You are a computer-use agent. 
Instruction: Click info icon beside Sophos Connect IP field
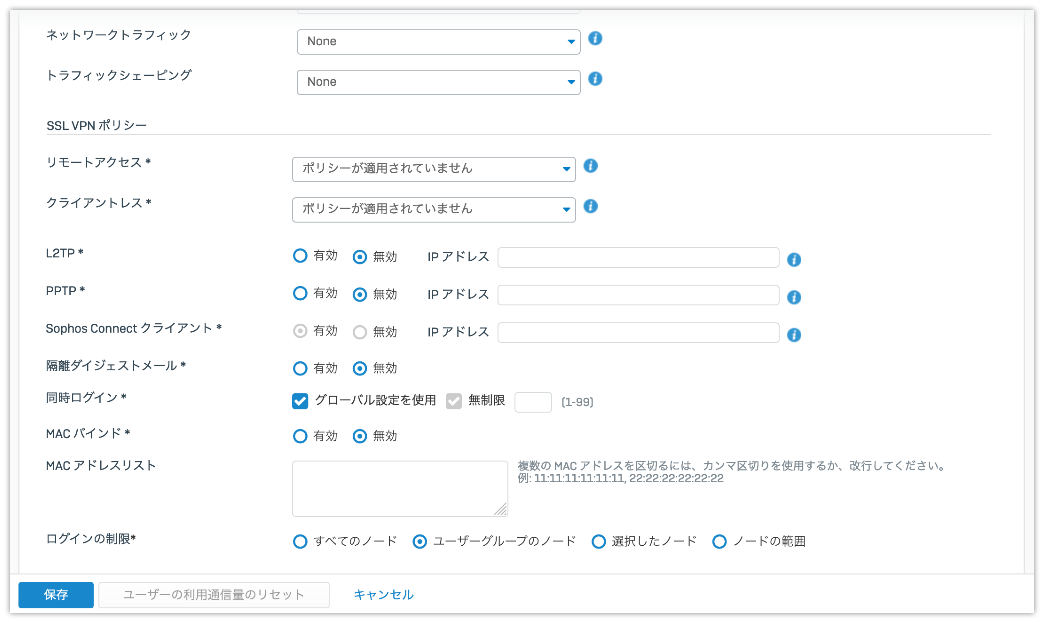[794, 335]
